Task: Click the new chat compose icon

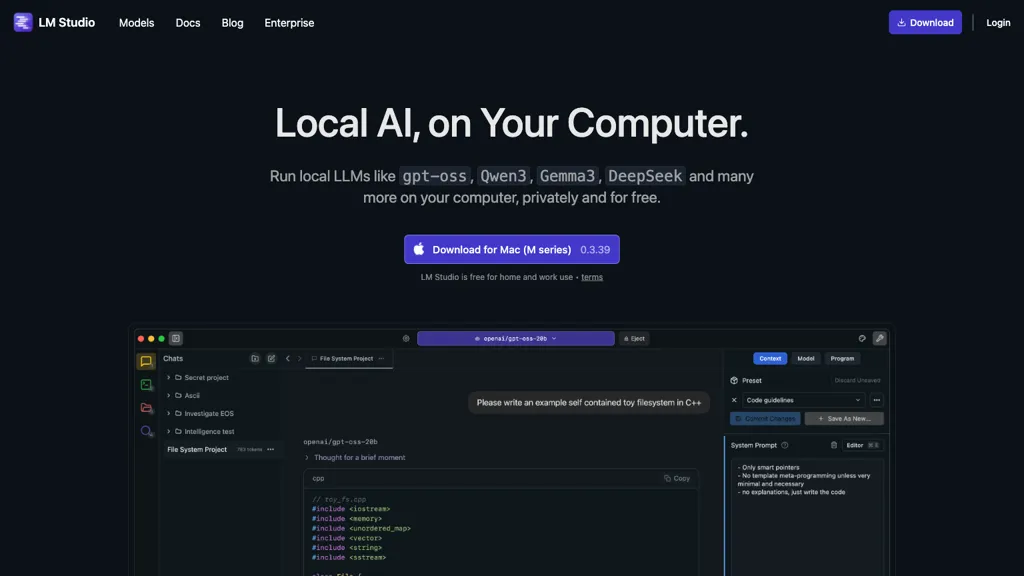Action: 271,359
